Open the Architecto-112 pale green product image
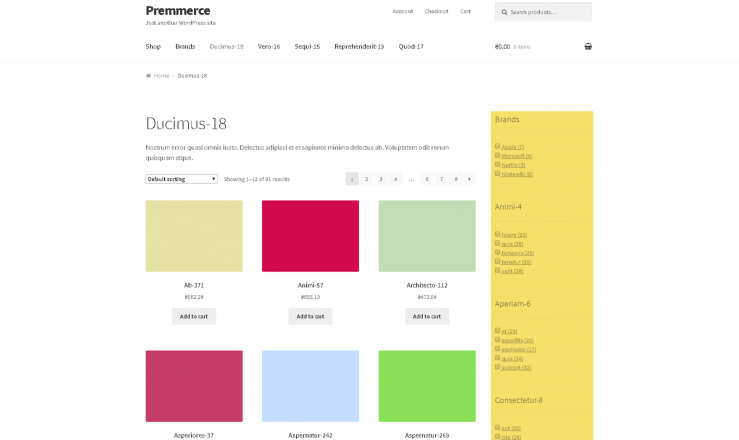 click(427, 236)
